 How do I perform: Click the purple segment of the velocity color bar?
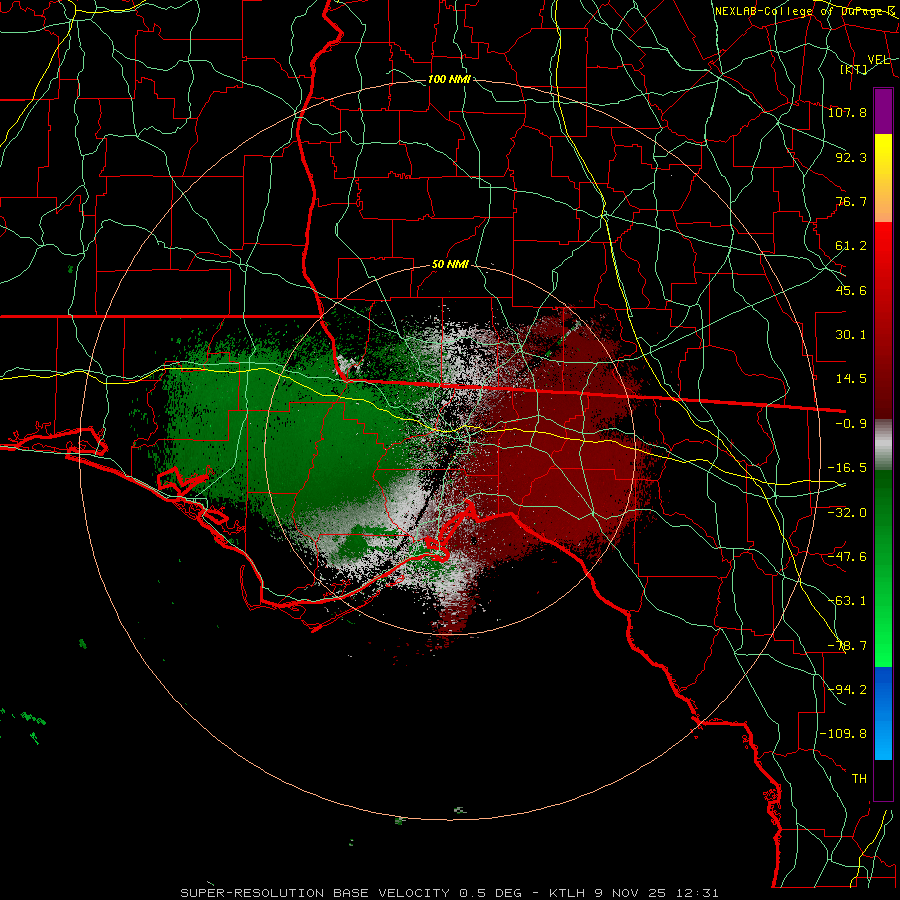(x=883, y=111)
